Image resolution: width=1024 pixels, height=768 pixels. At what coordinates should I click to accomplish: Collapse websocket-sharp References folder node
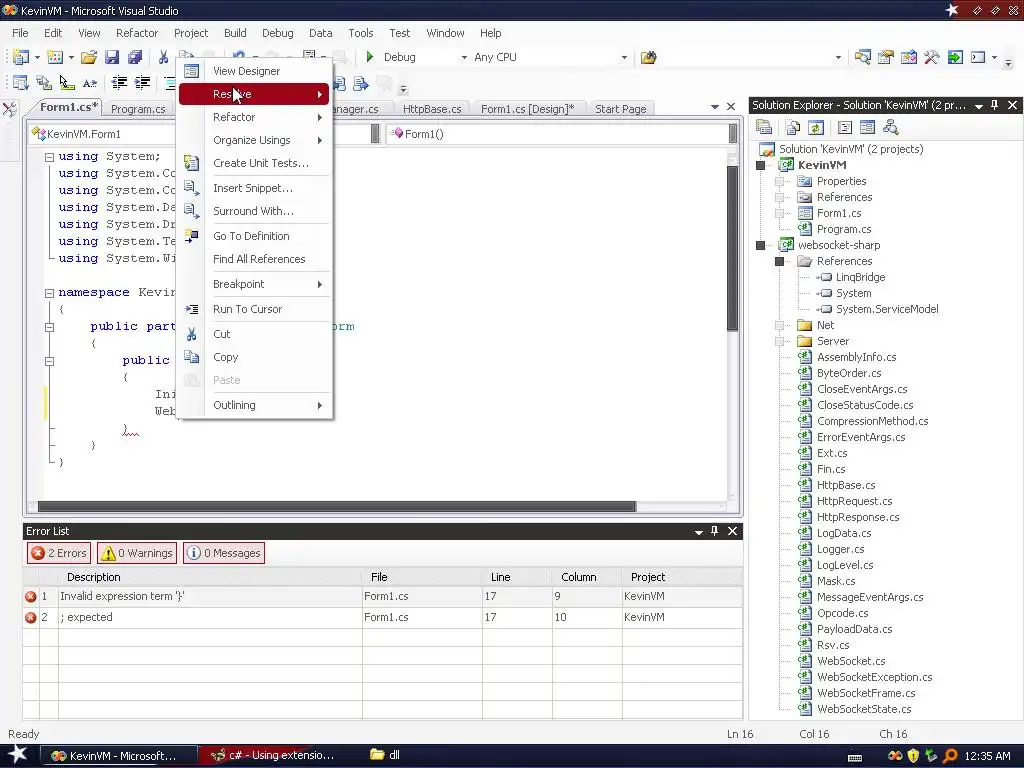tap(780, 261)
